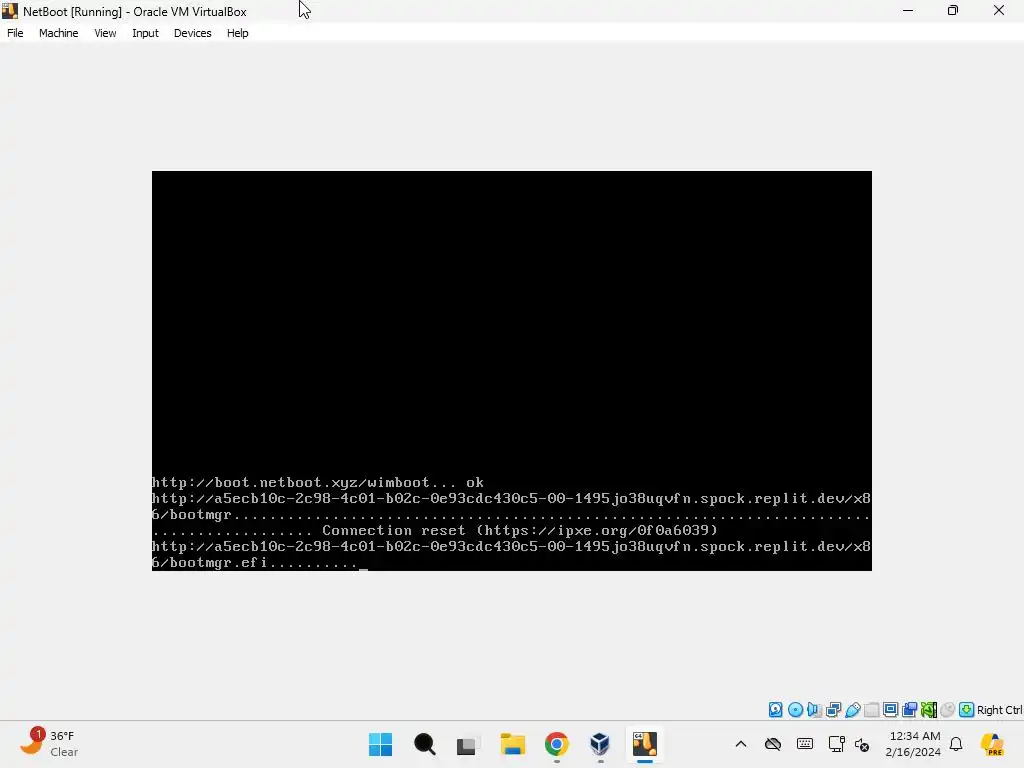Screen dimensions: 1024x768
Task: Close the NetBoot VirtualBox window
Action: (999, 10)
